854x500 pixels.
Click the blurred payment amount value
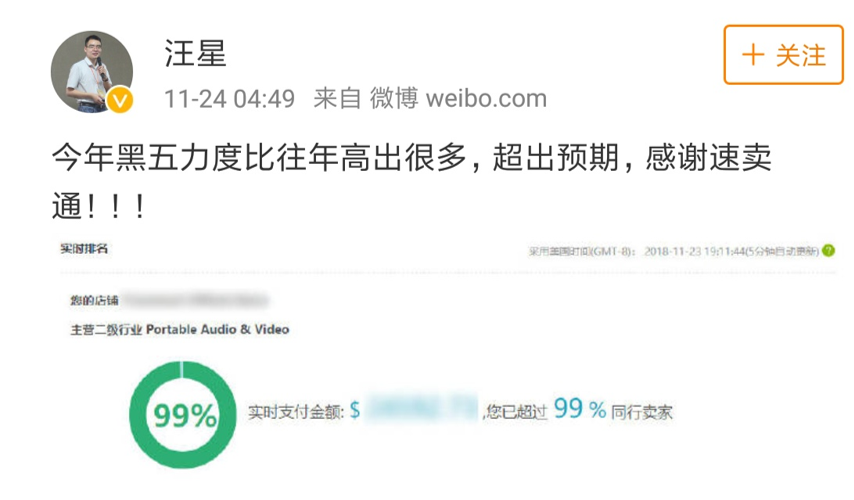422,407
